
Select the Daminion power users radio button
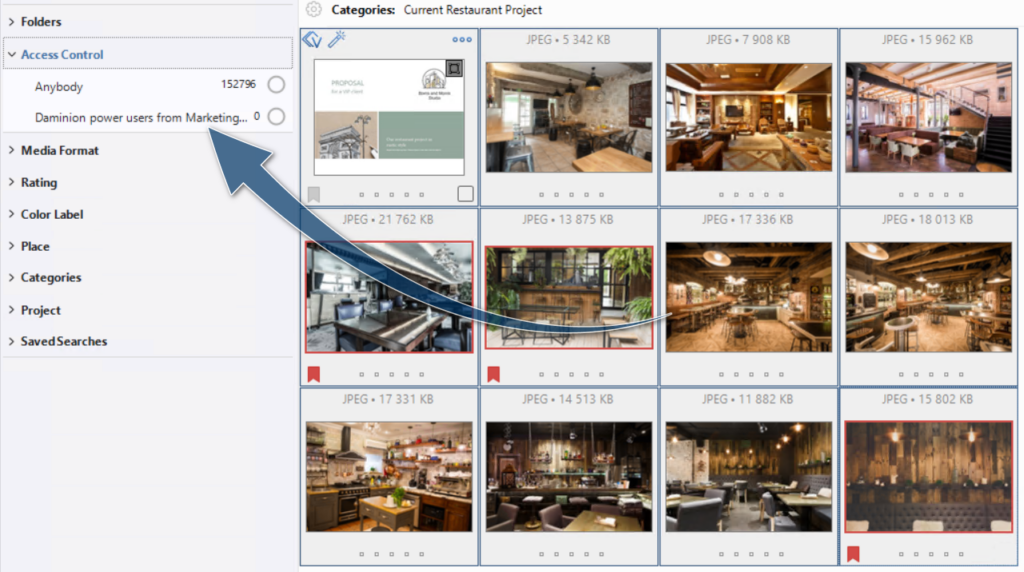pyautogui.click(x=276, y=117)
